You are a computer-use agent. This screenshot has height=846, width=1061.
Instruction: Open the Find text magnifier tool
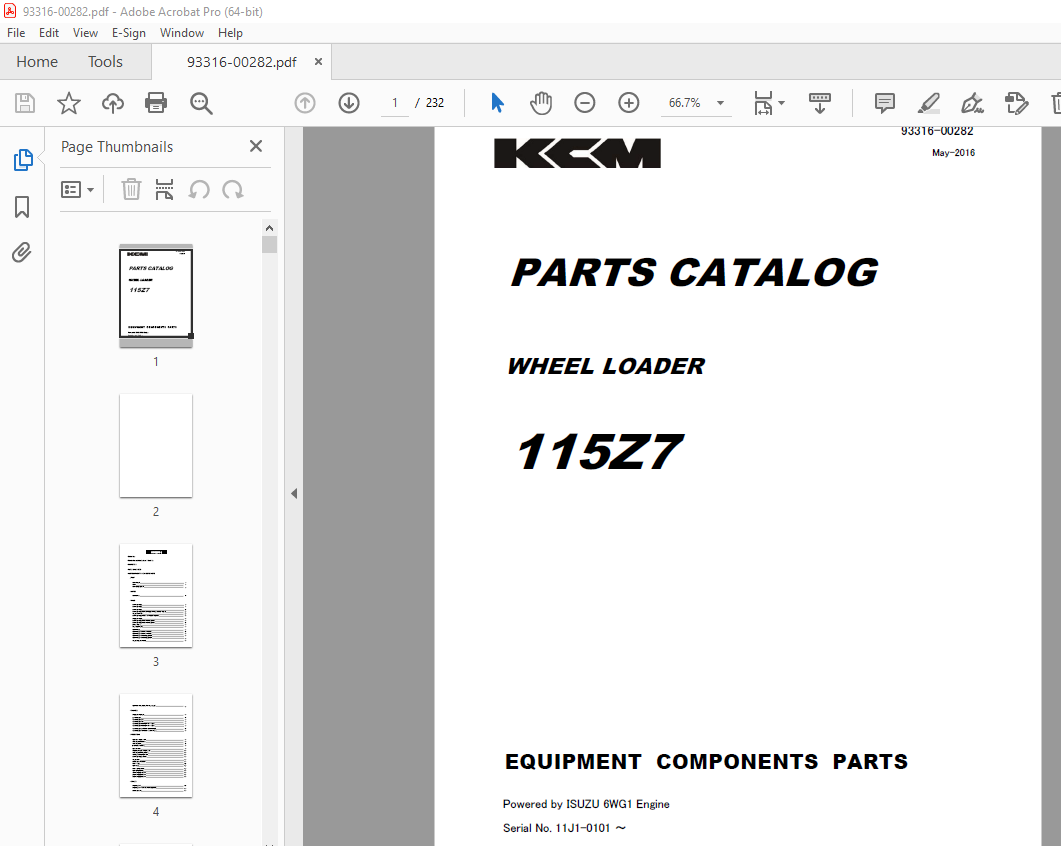201,104
